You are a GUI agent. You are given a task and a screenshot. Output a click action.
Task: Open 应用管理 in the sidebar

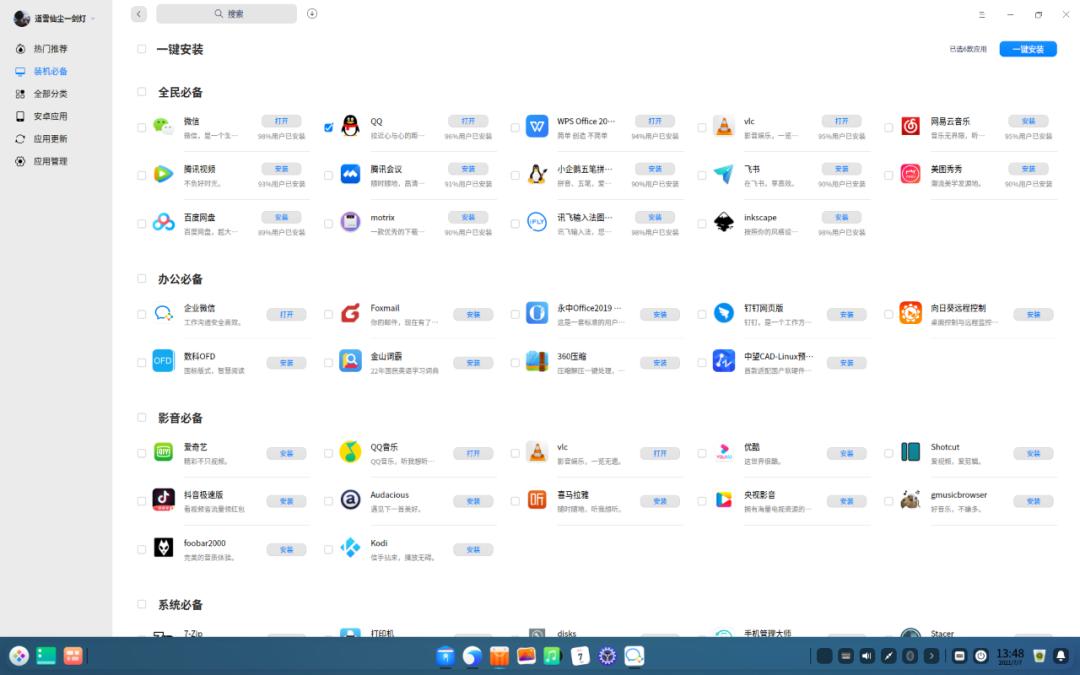tap(50, 161)
